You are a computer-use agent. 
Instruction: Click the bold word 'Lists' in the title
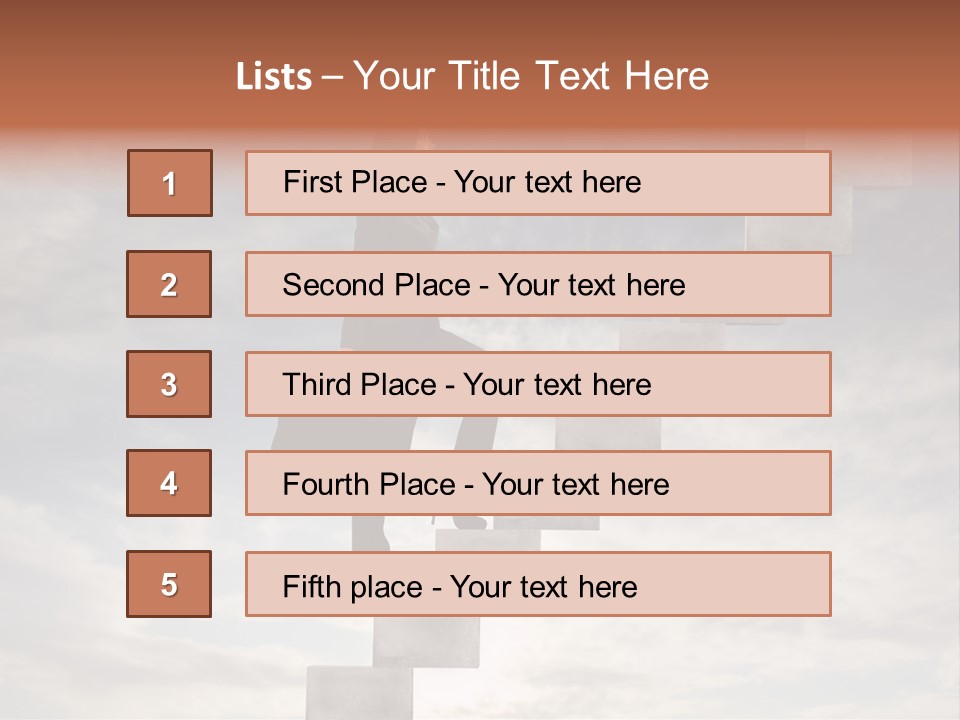(x=273, y=77)
